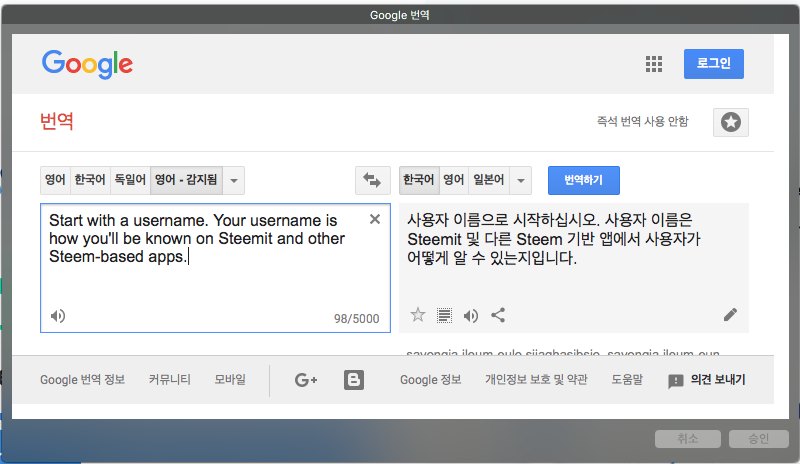Image resolution: width=800 pixels, height=464 pixels.
Task: Expand the target language dropdown arrow
Action: click(521, 180)
